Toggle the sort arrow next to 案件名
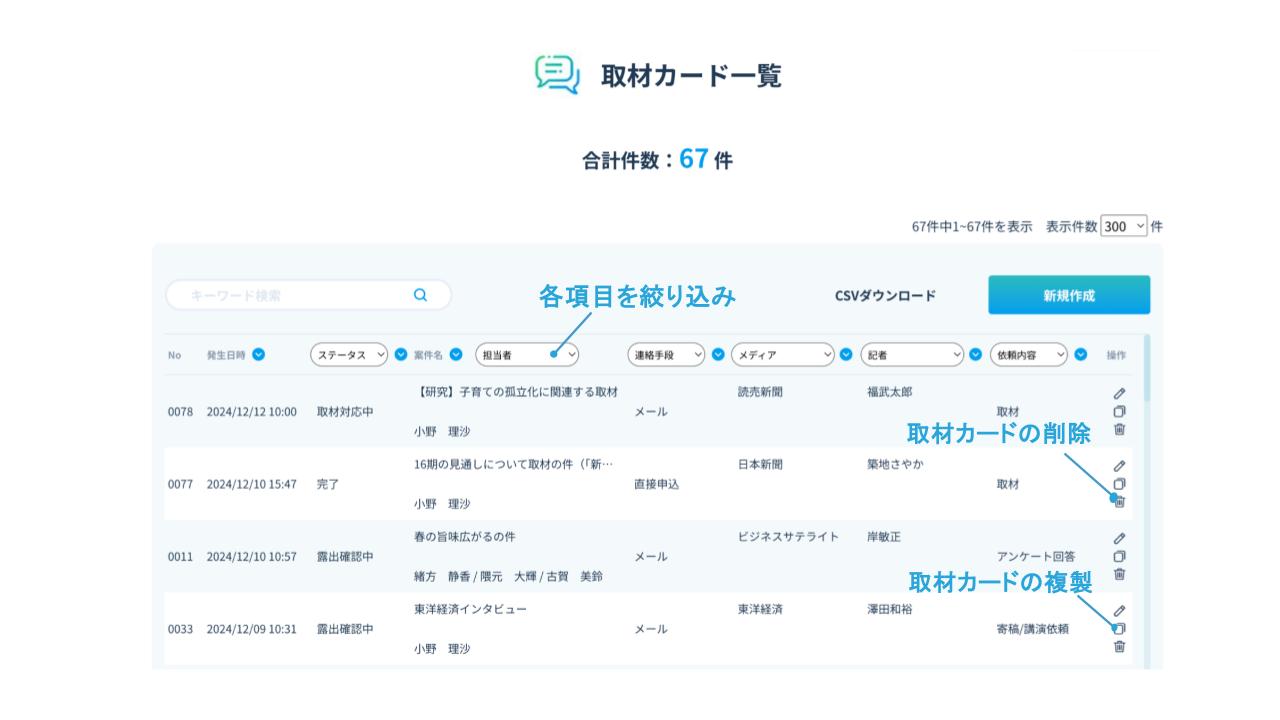Screen dimensions: 1280x720 (x=456, y=354)
